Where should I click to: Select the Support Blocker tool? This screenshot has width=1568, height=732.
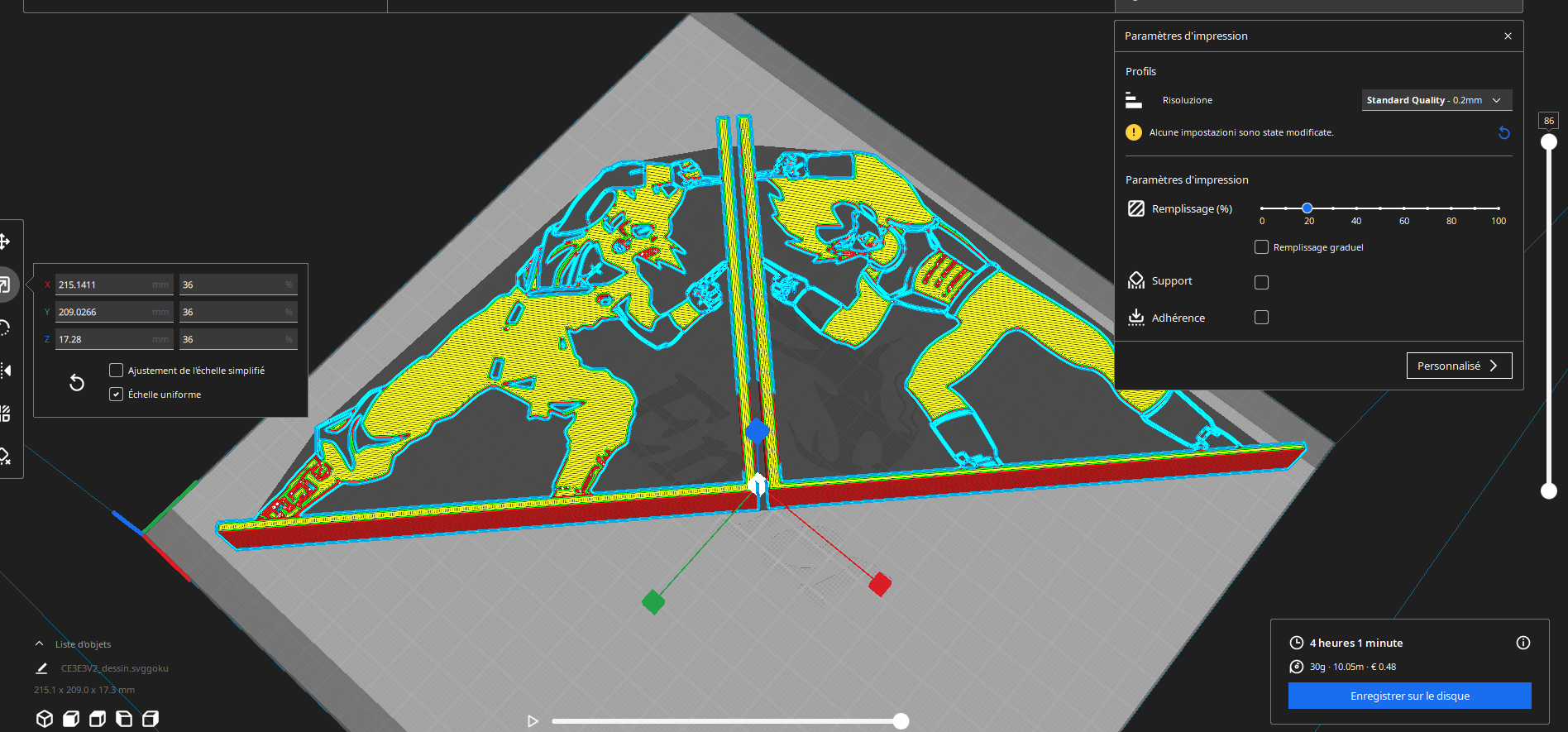(x=4, y=457)
